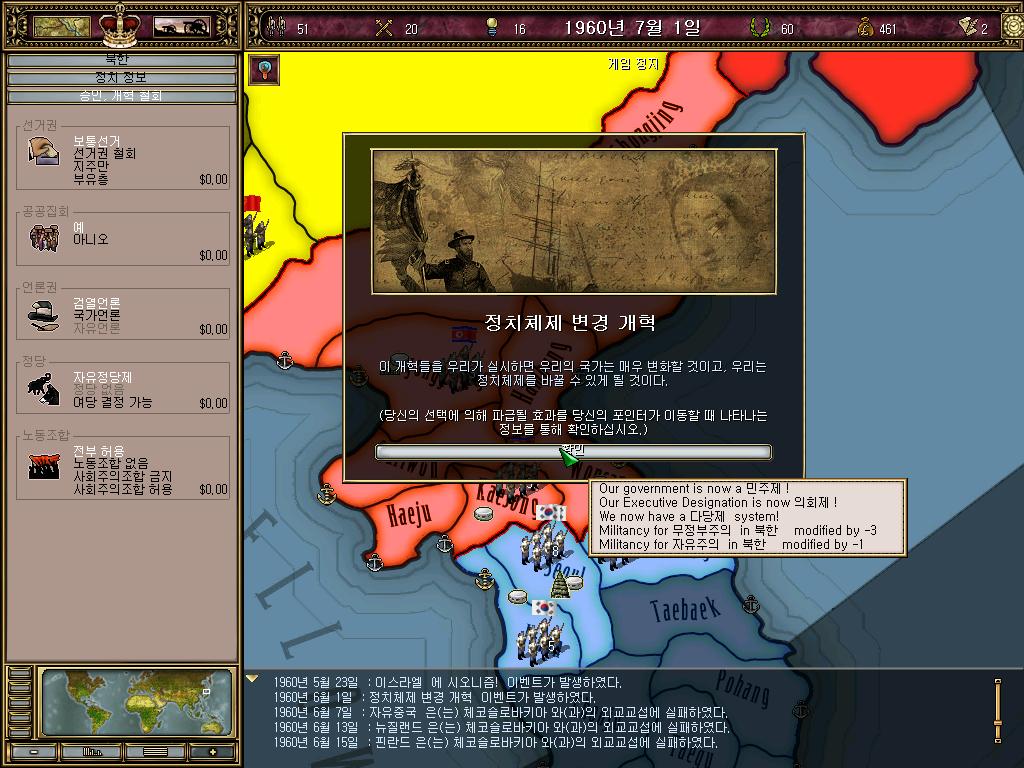This screenshot has height=768, width=1024.
Task: Click the raised fists icon for 노동조합
Action: [44, 467]
